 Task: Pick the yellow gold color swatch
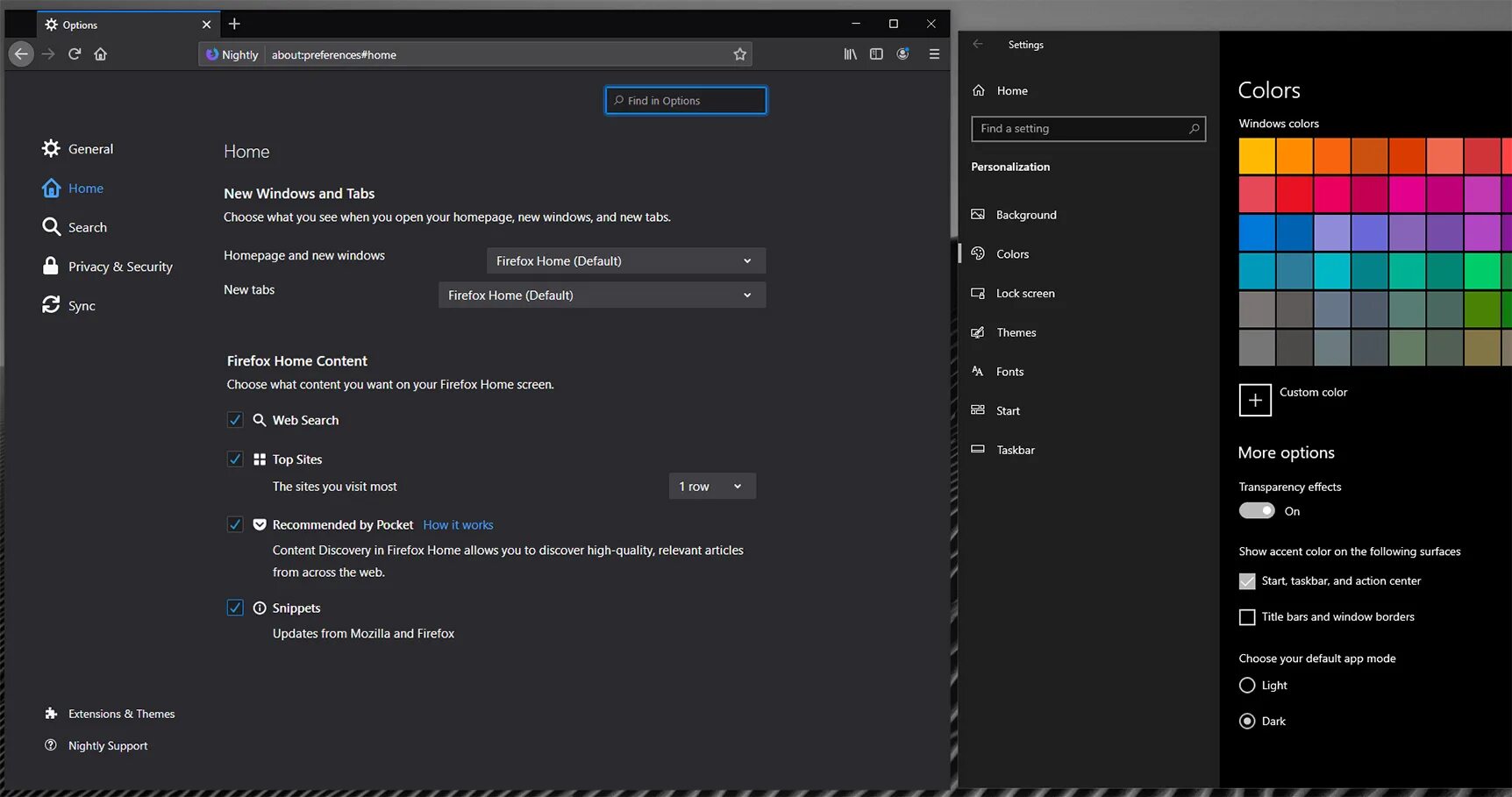pyautogui.click(x=1257, y=156)
